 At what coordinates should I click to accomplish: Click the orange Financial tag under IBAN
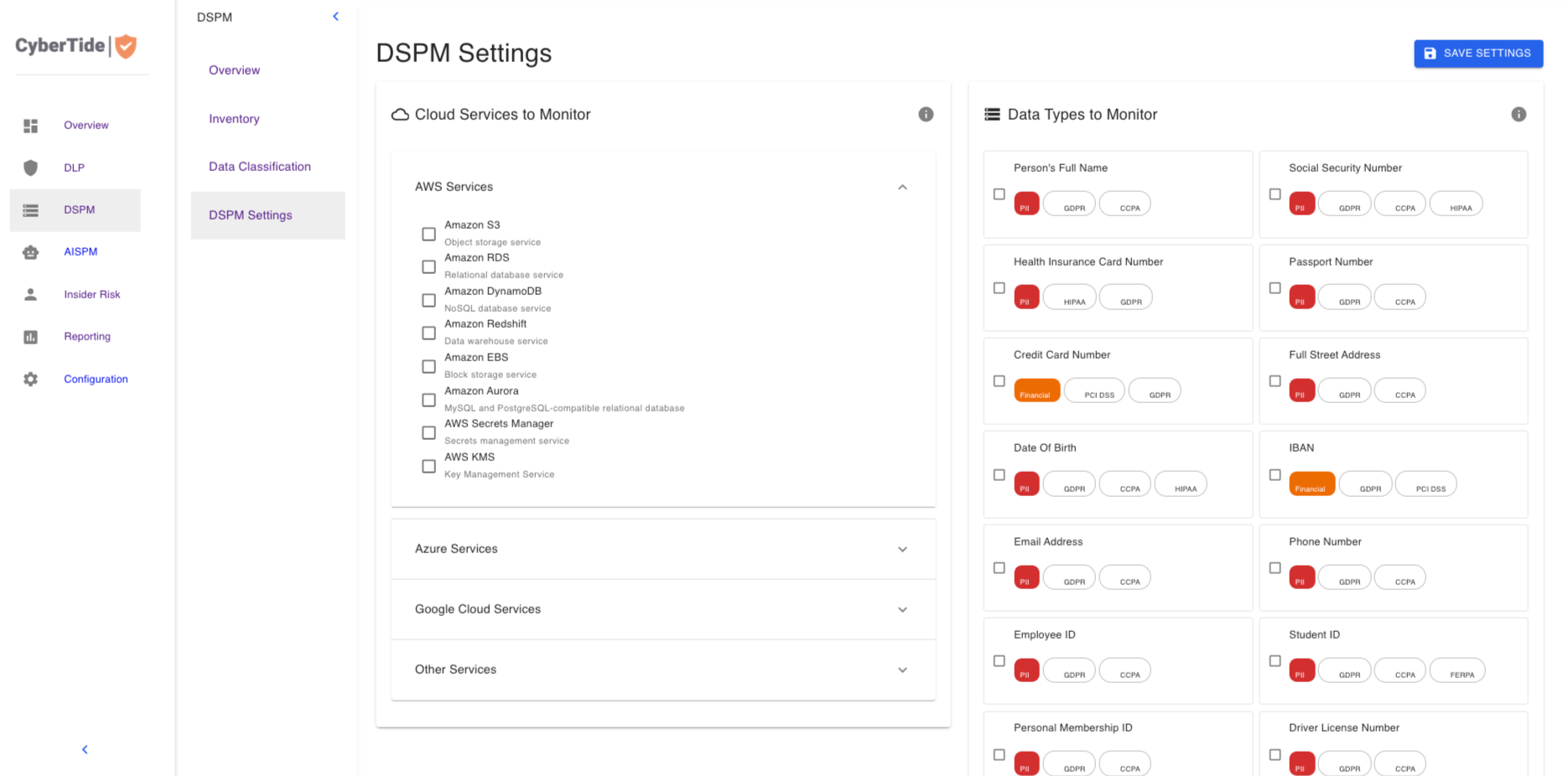(1311, 485)
